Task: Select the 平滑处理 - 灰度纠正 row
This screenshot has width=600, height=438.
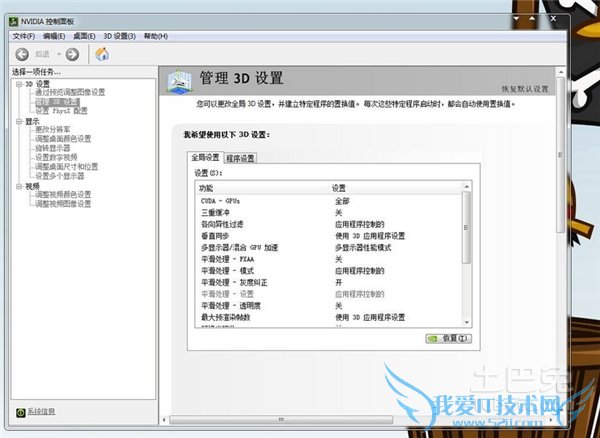Action: tap(328, 283)
